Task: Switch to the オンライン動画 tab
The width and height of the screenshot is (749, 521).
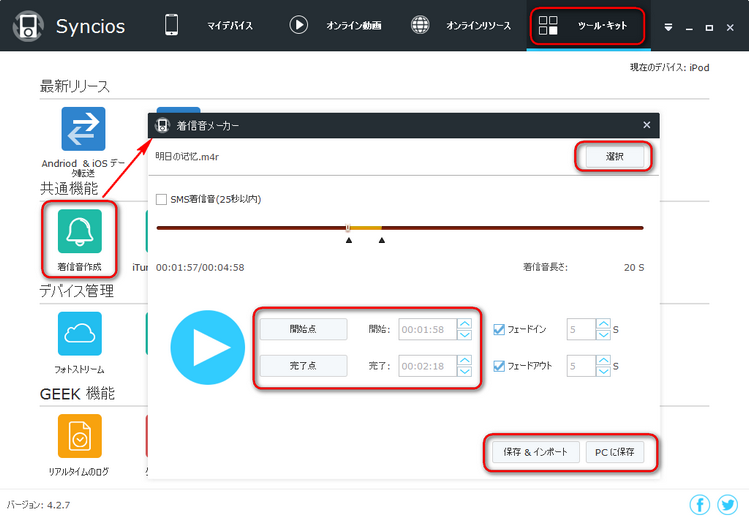Action: tap(335, 25)
